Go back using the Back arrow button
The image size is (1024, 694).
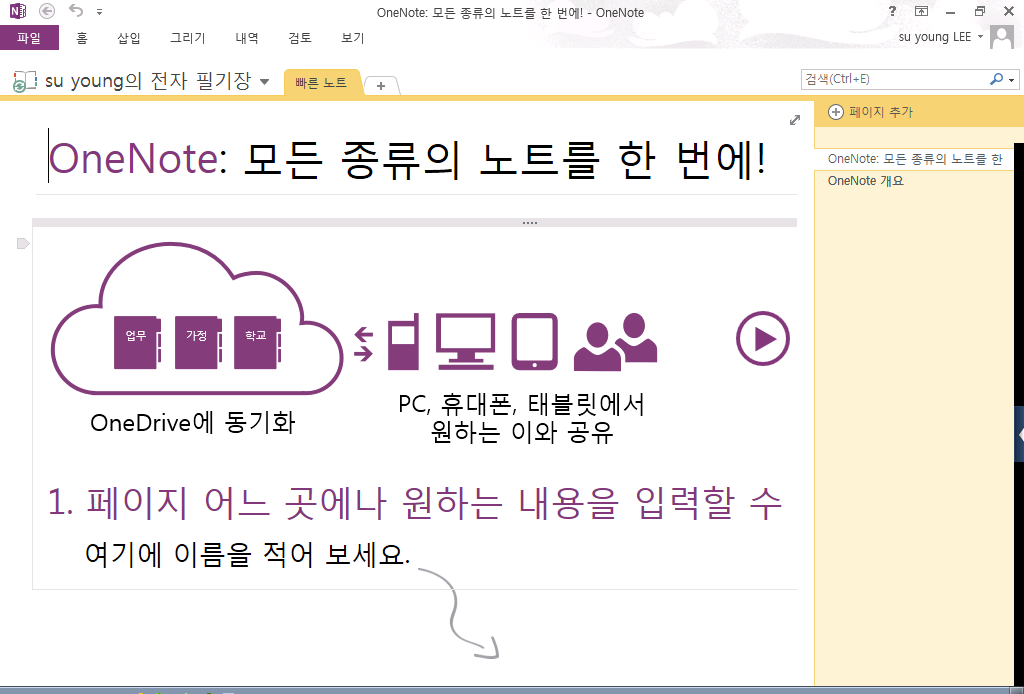[47, 11]
